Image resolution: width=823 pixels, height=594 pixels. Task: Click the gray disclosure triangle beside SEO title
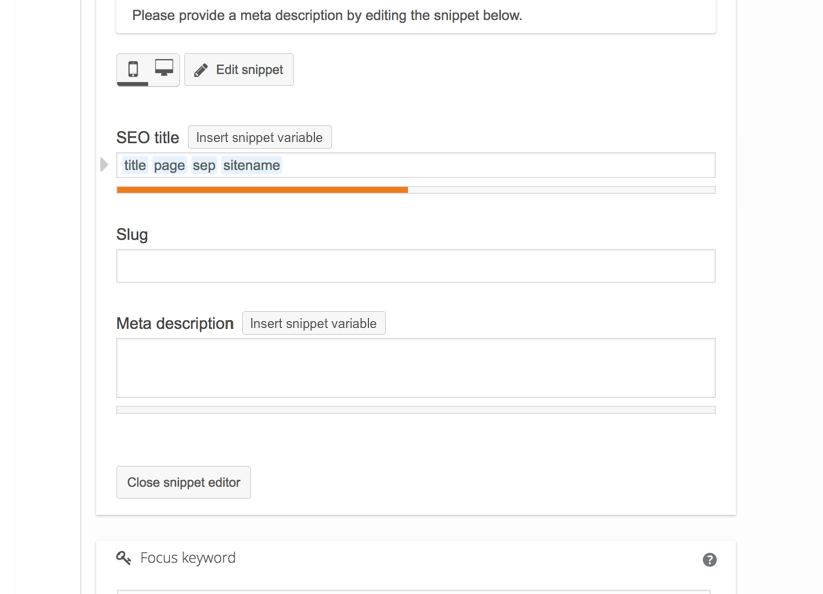[104, 164]
